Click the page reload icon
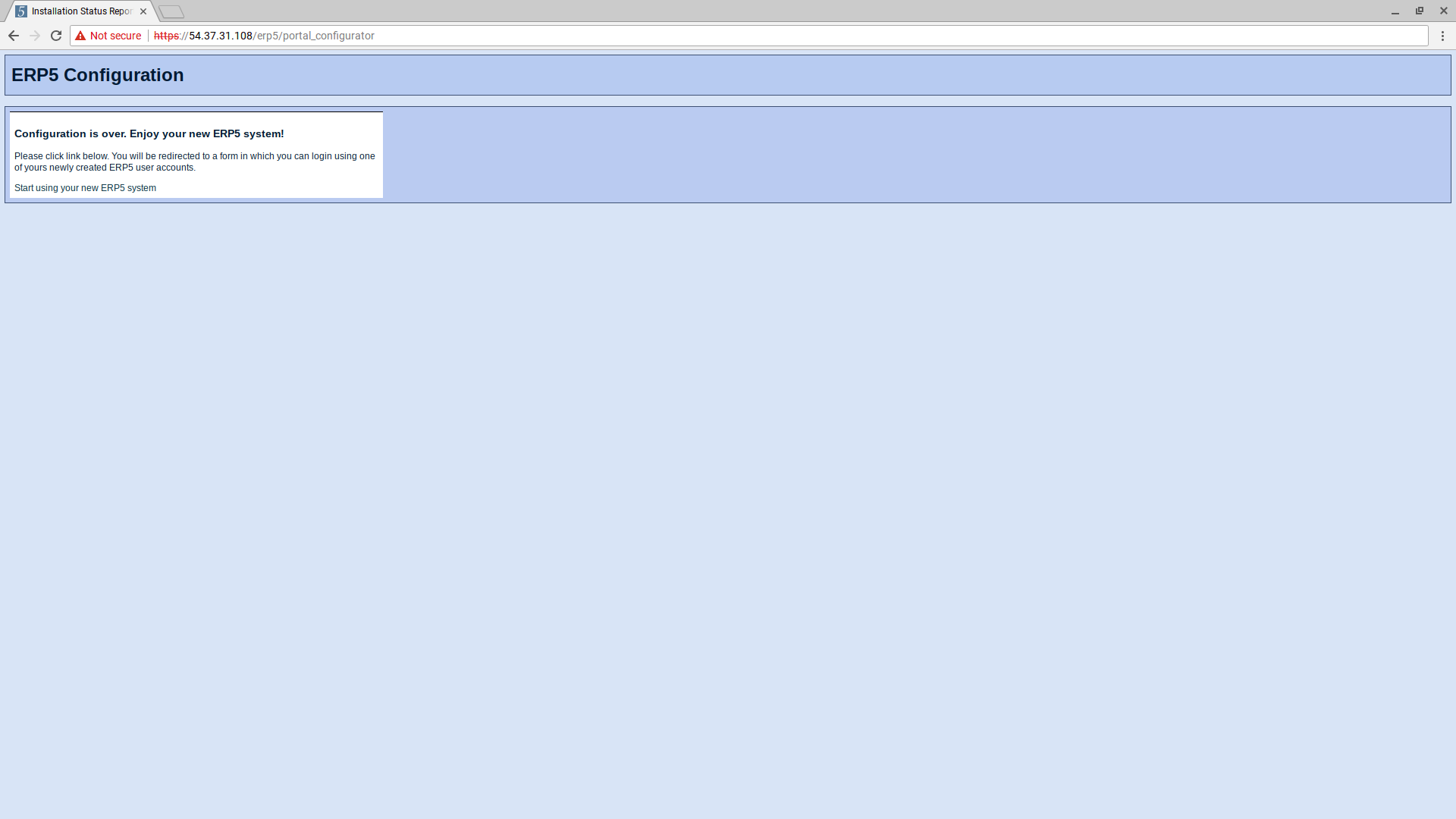This screenshot has height=819, width=1456. pyautogui.click(x=56, y=35)
